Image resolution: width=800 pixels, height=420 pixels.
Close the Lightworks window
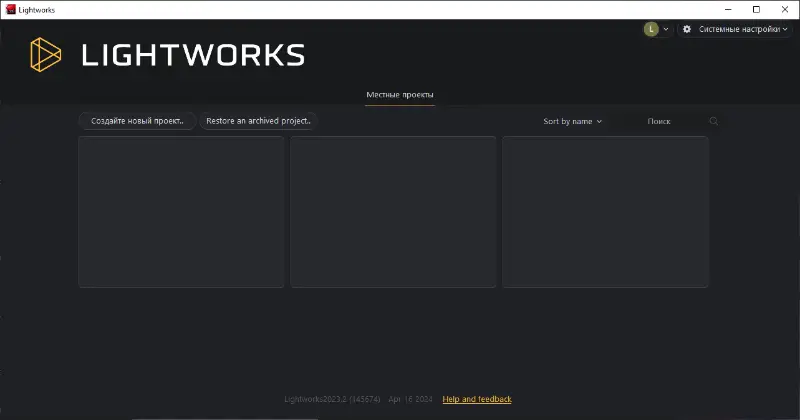785,9
